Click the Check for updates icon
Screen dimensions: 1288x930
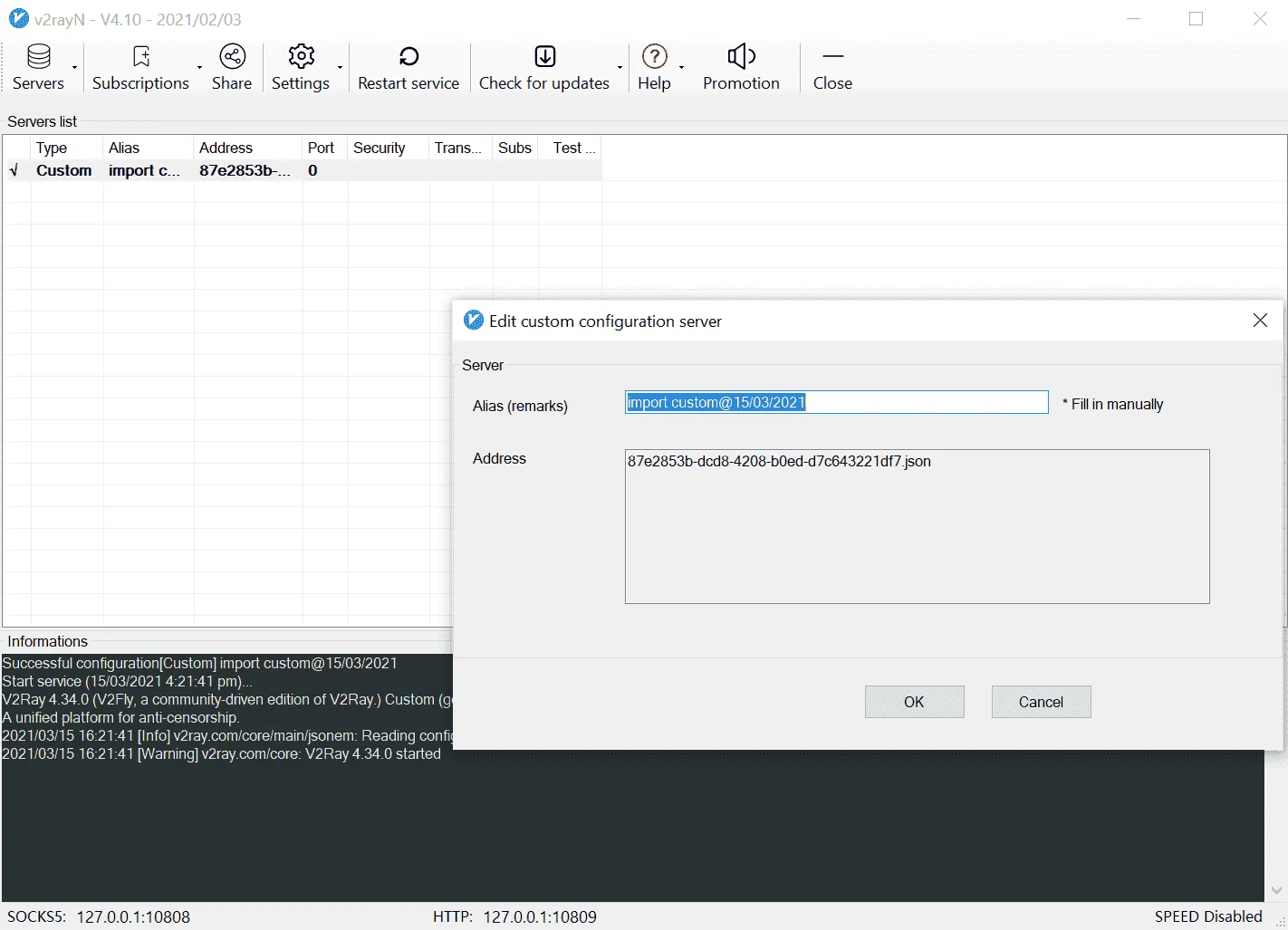(544, 56)
